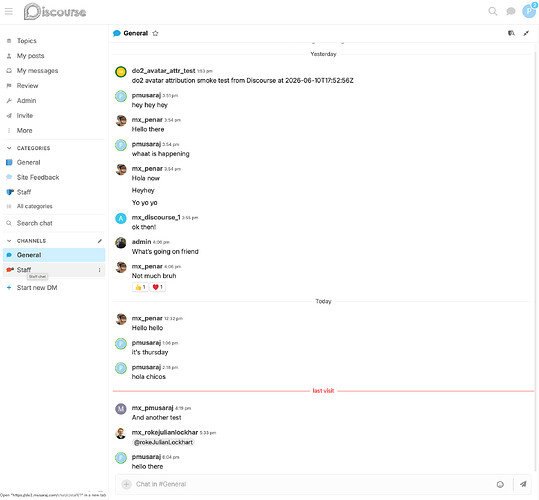The height and width of the screenshot is (500, 539).
Task: Open Staff channel options ellipsis menu
Action: coord(99,270)
